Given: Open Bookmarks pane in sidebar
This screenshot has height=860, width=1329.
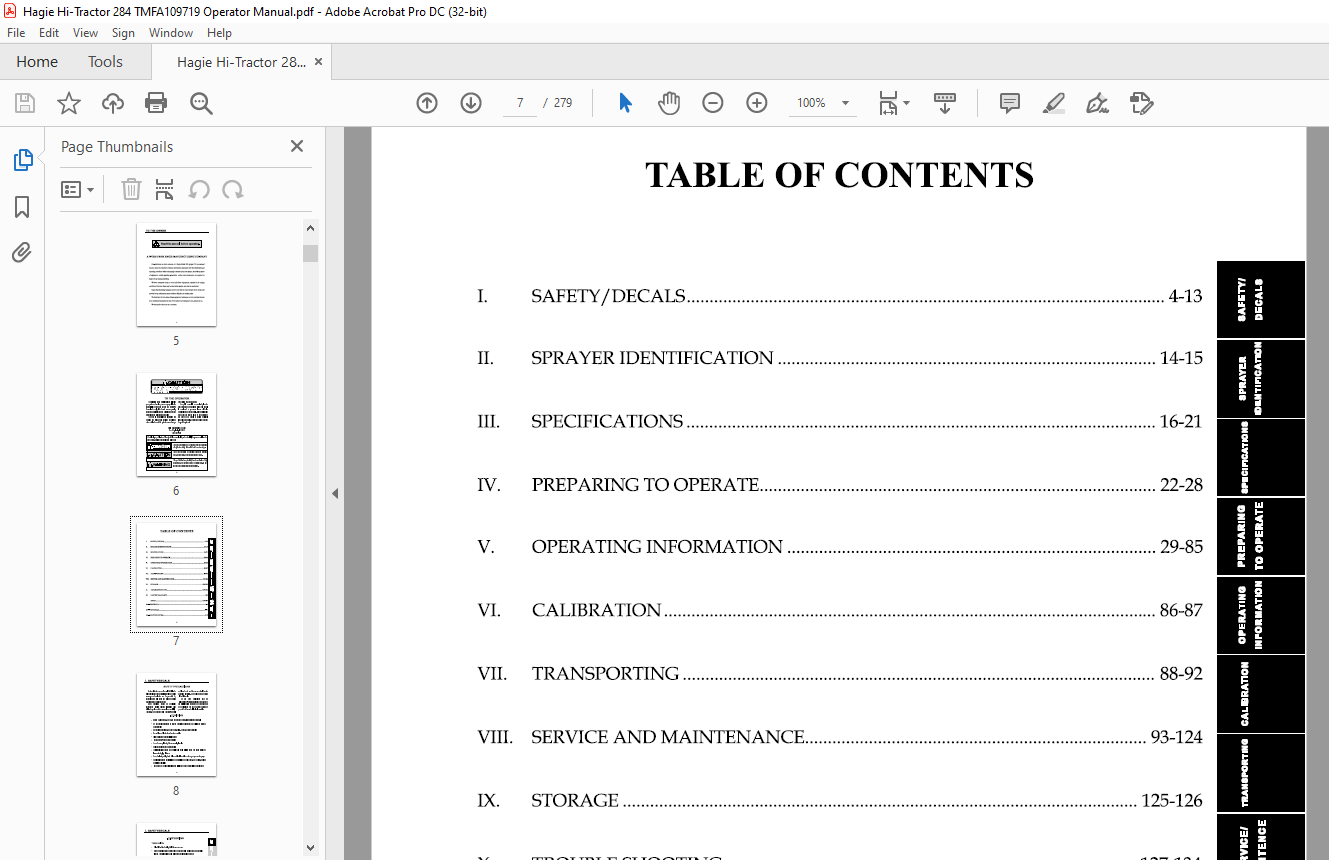Looking at the screenshot, I should tap(22, 207).
